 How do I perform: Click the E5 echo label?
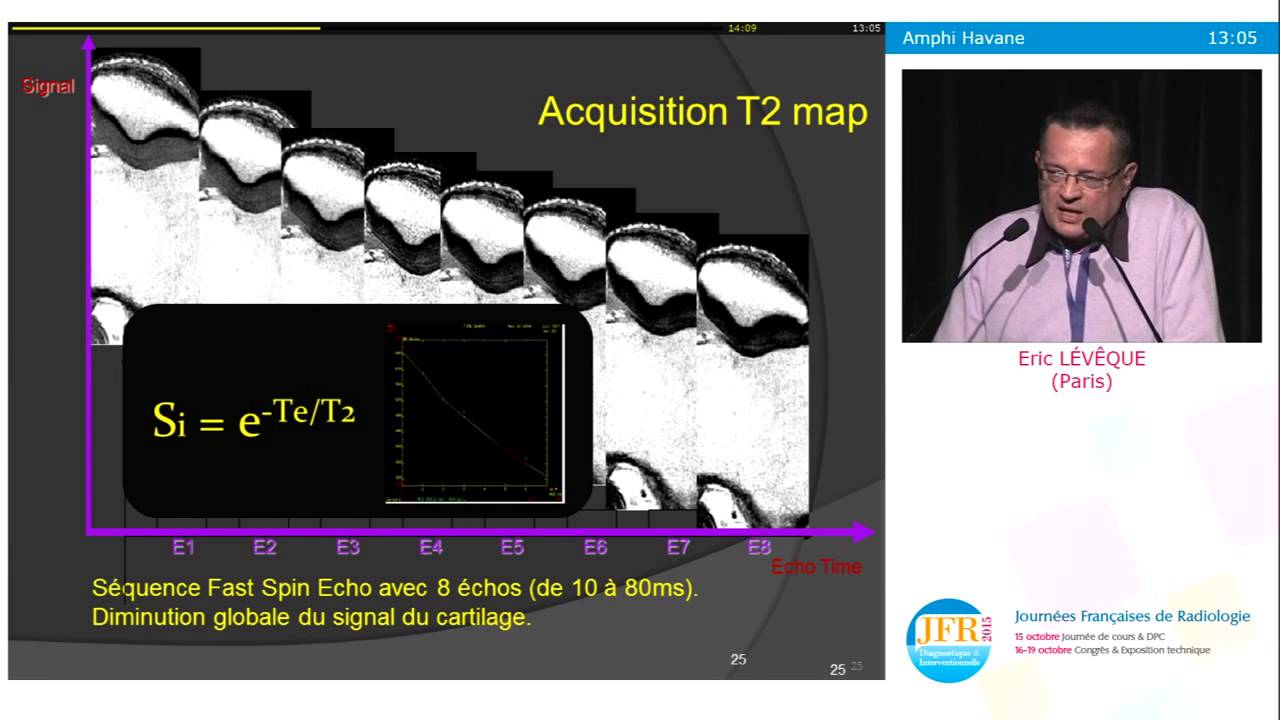coord(512,547)
